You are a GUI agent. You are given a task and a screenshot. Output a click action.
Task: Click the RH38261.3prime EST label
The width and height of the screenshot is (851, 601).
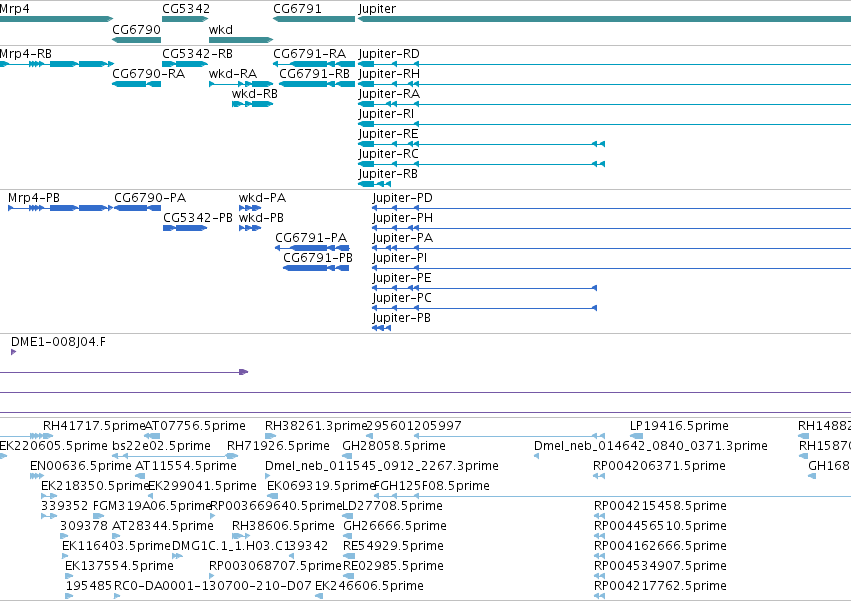tap(316, 426)
